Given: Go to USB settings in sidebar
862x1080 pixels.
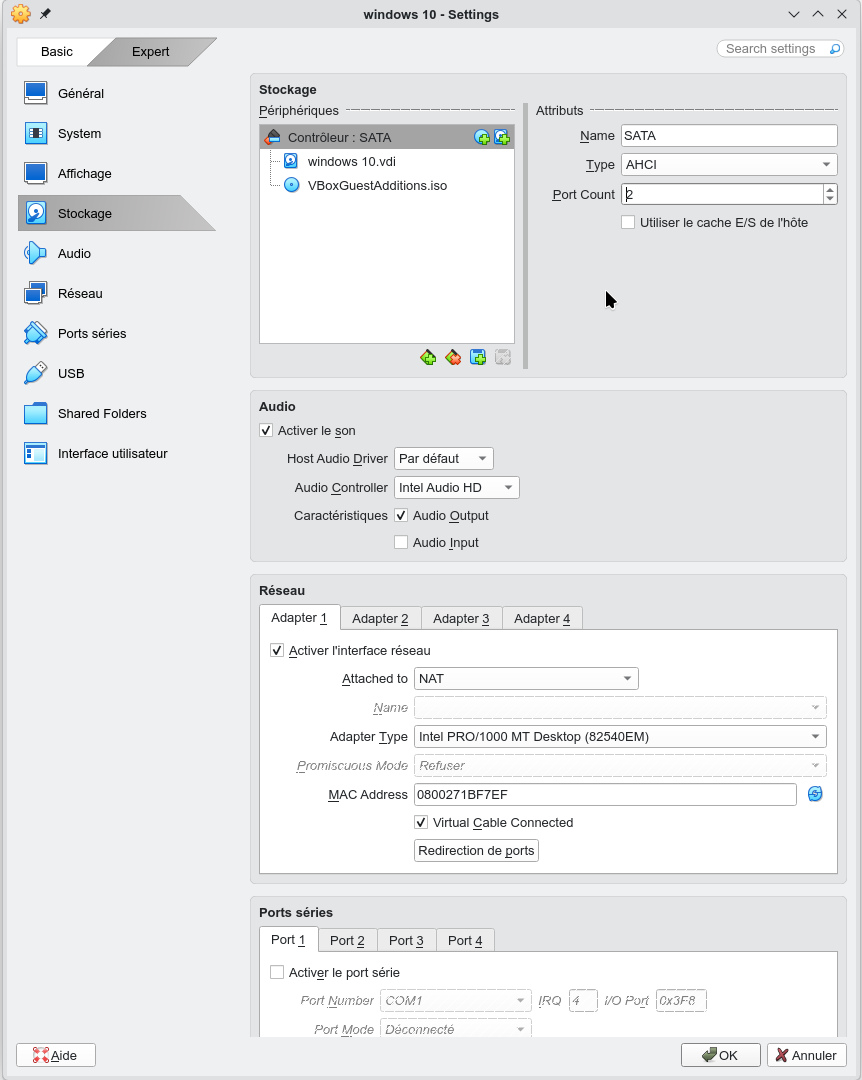Looking at the screenshot, I should [x=71, y=374].
